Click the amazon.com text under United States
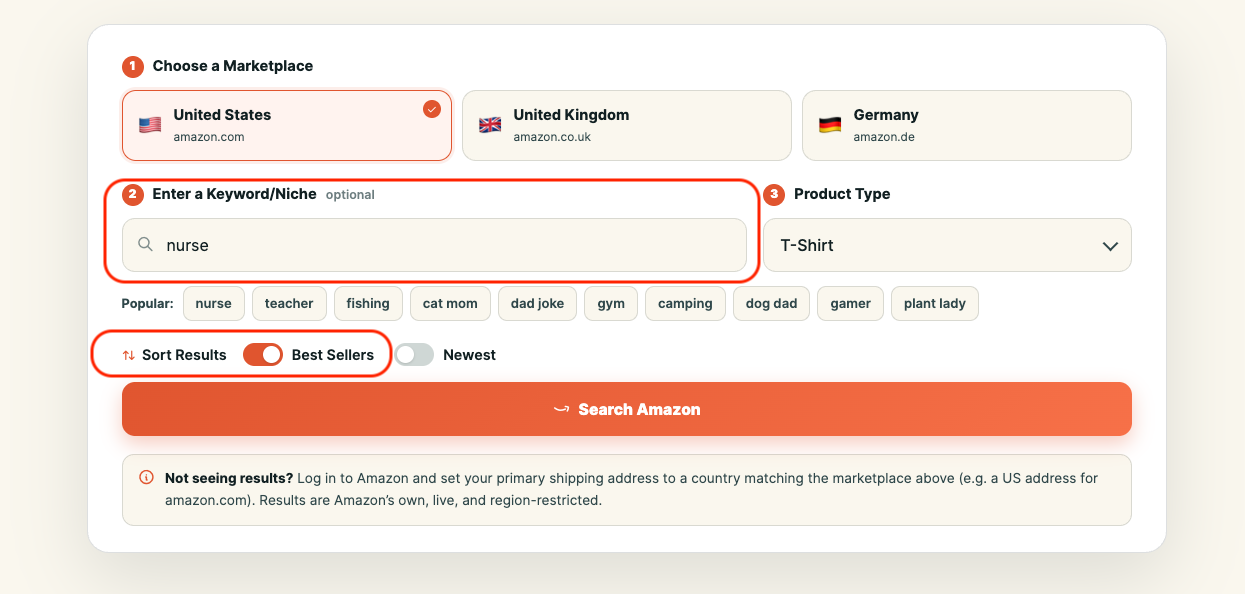This screenshot has height=594, width=1245. pyautogui.click(x=209, y=137)
